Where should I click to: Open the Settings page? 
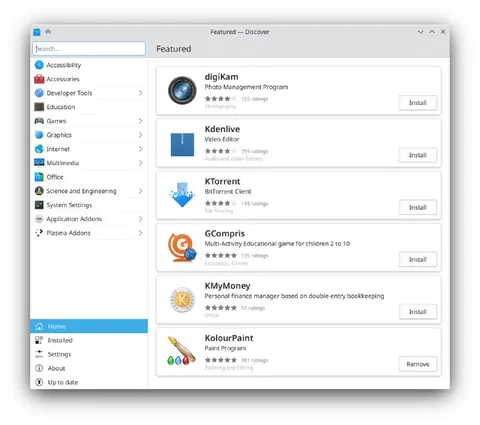(89, 354)
